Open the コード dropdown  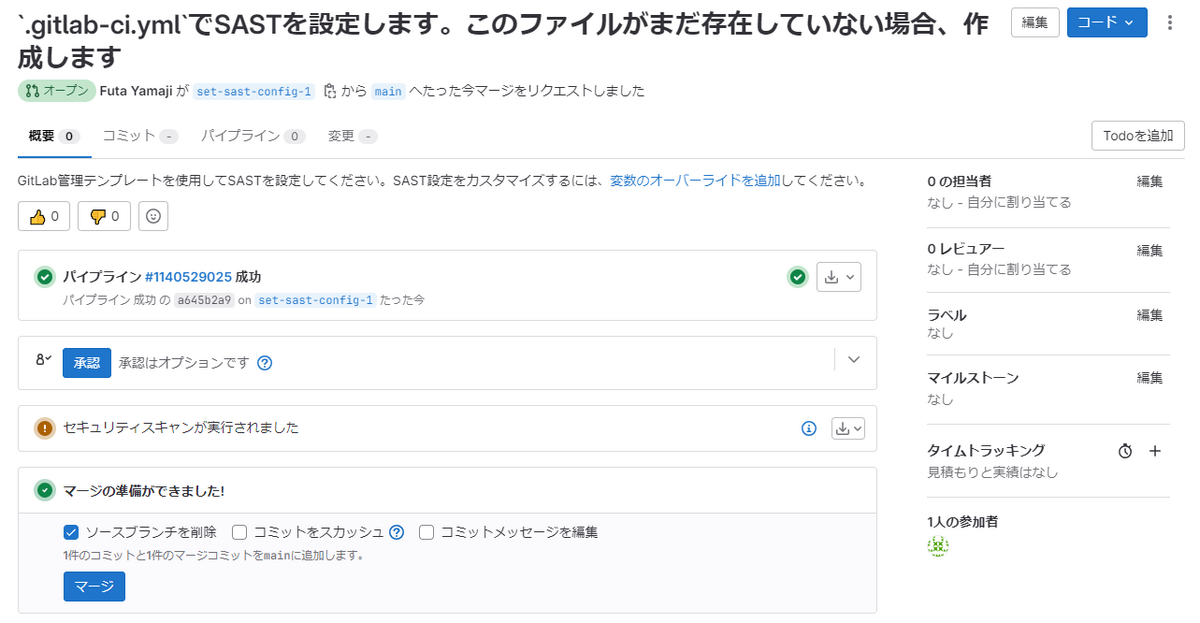pyautogui.click(x=1106, y=22)
